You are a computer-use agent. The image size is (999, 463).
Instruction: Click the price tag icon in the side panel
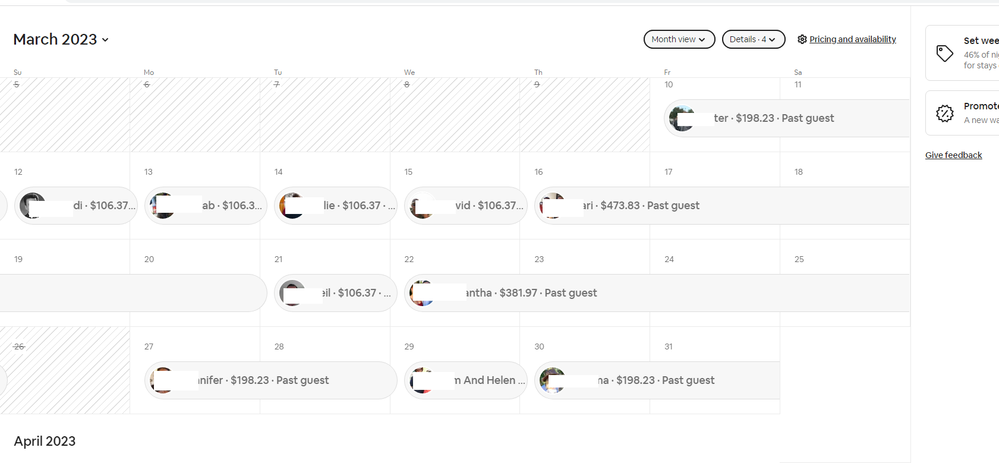(945, 53)
